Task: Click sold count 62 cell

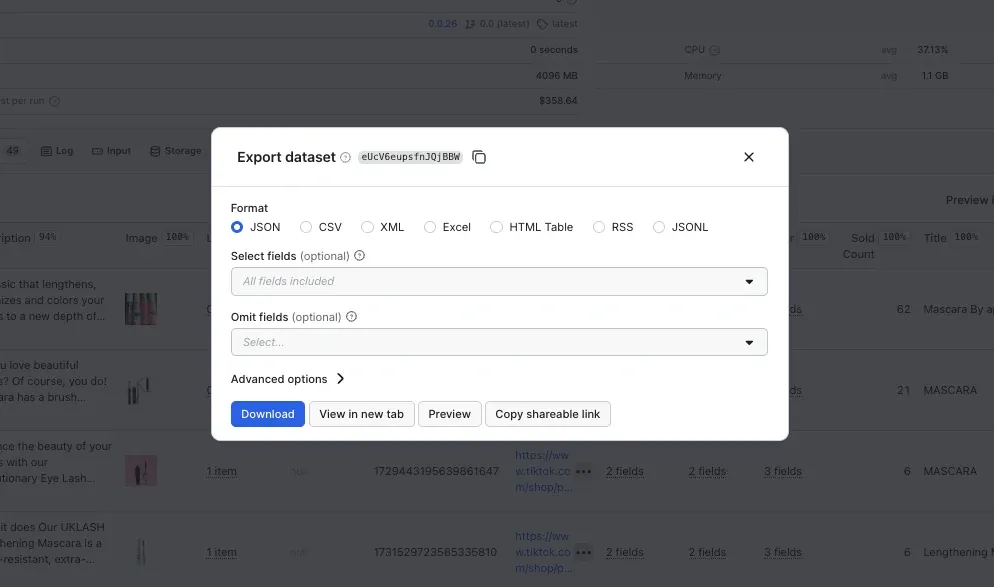Action: point(903,309)
